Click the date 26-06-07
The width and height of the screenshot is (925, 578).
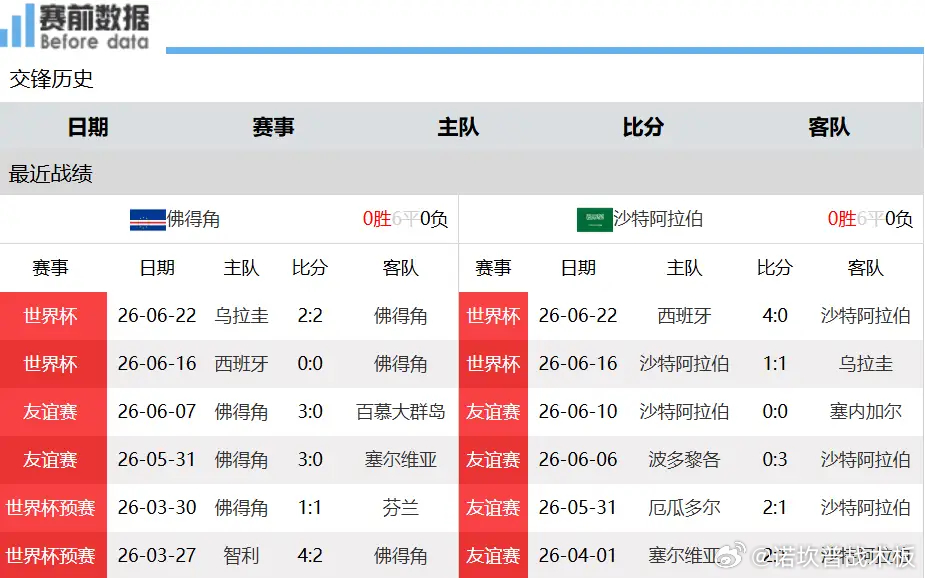pyautogui.click(x=157, y=411)
